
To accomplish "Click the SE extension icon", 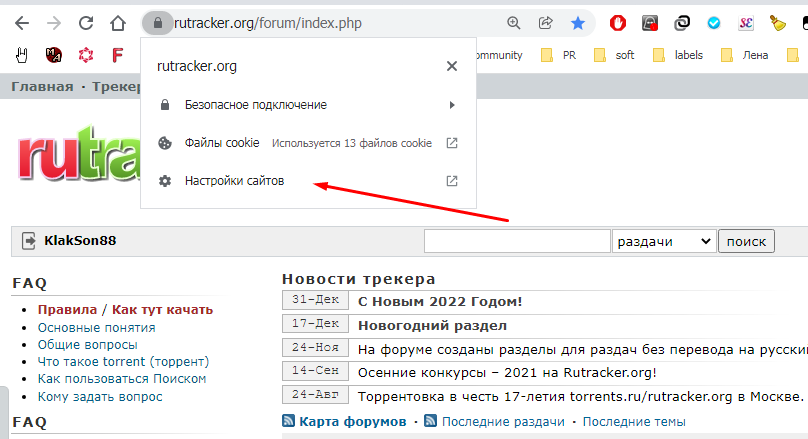I will pos(746,23).
